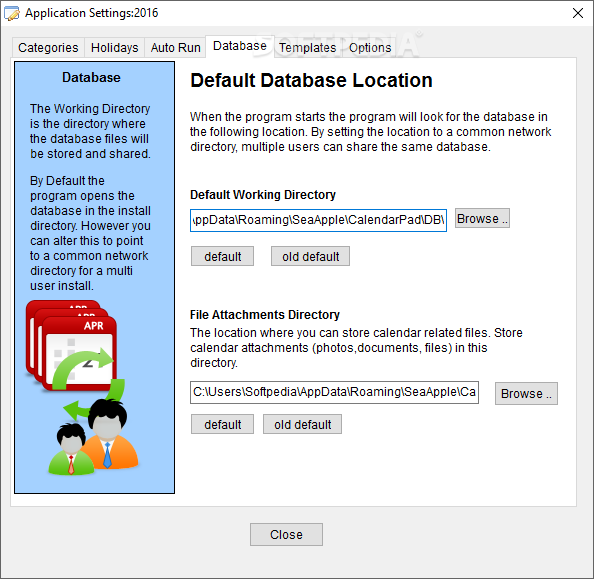Screen dimensions: 594x579
Task: Reset attachments directory with default button
Action: click(x=222, y=424)
